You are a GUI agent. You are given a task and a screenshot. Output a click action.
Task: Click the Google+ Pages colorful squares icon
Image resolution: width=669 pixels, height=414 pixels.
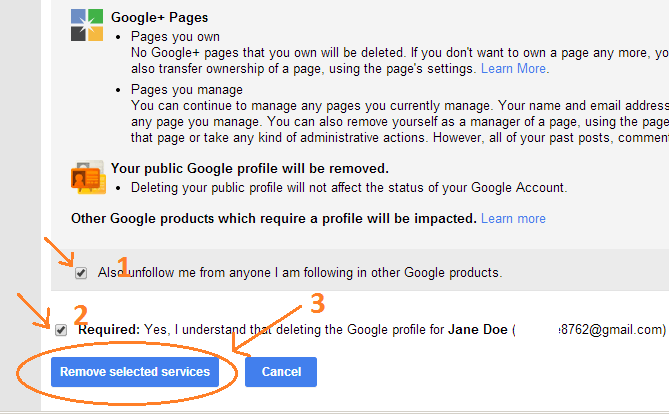click(87, 25)
